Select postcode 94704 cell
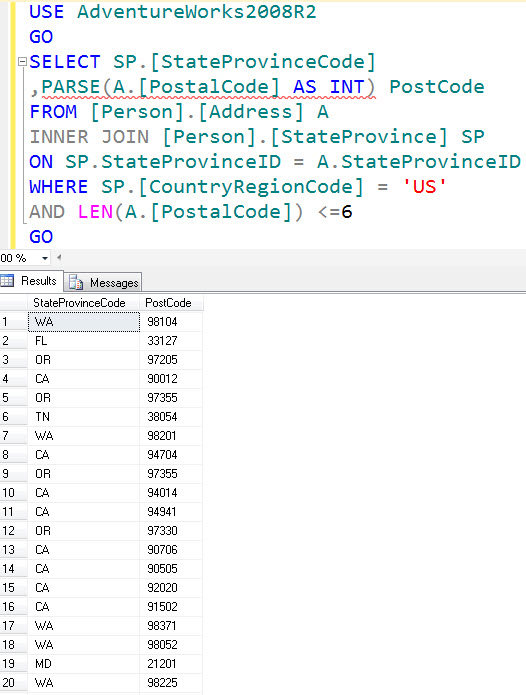 [x=171, y=455]
